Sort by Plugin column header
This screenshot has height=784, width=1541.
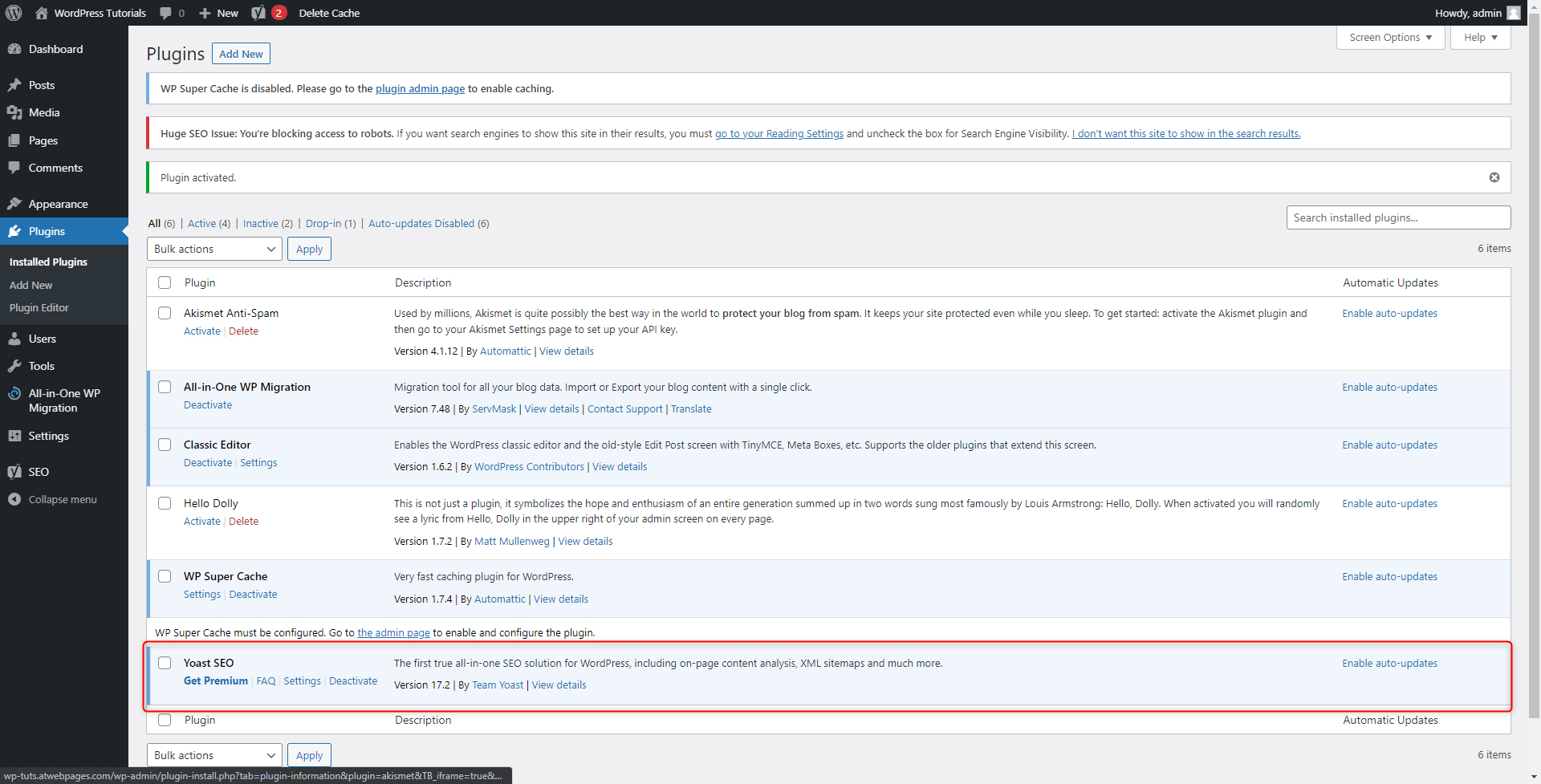(200, 282)
